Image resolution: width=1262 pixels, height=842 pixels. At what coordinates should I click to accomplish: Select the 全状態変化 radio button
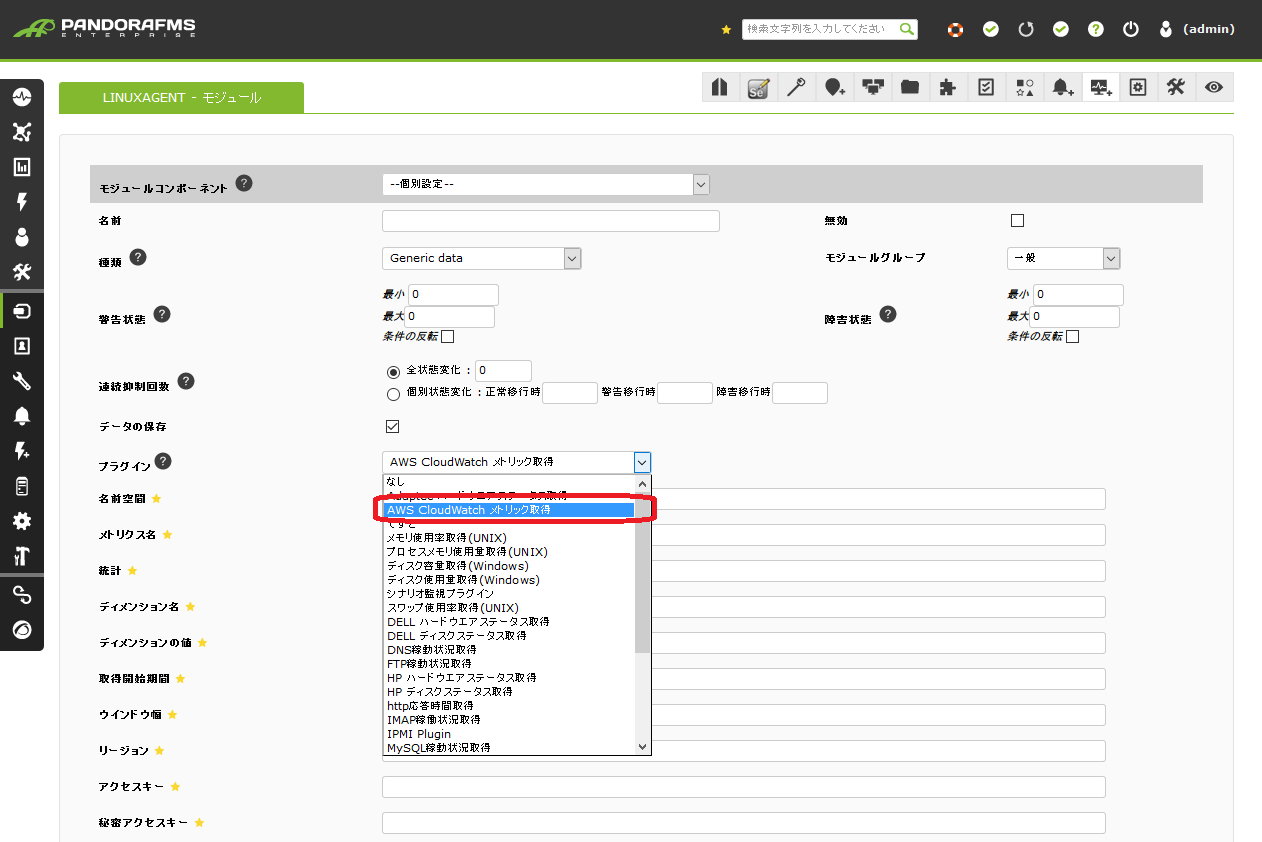click(393, 372)
